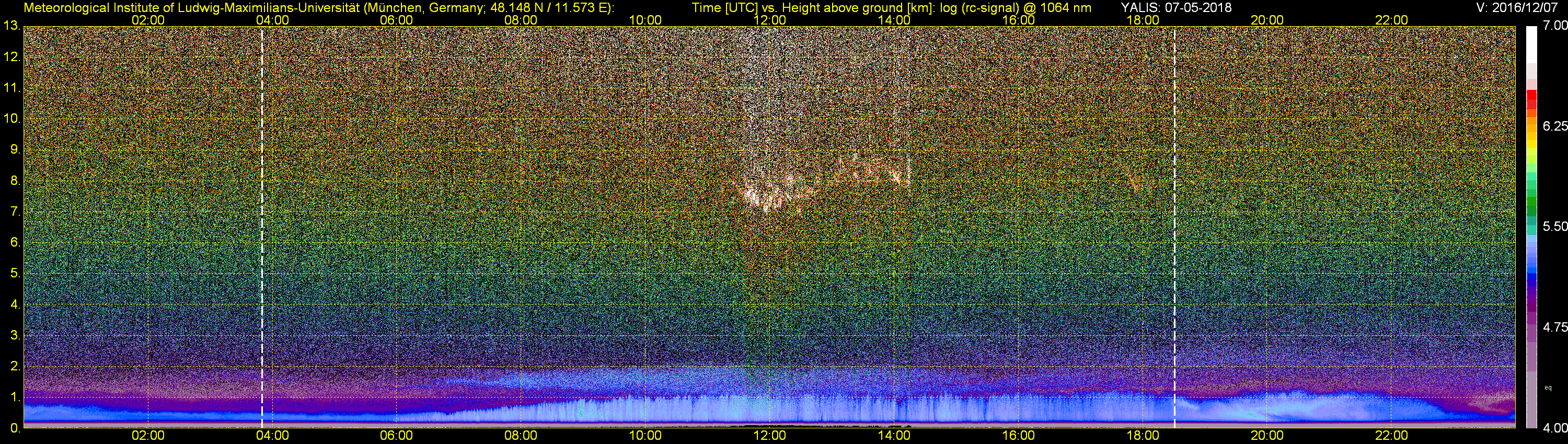
Task: Click the 12:00 label on the bottom time axis
Action: click(x=769, y=436)
